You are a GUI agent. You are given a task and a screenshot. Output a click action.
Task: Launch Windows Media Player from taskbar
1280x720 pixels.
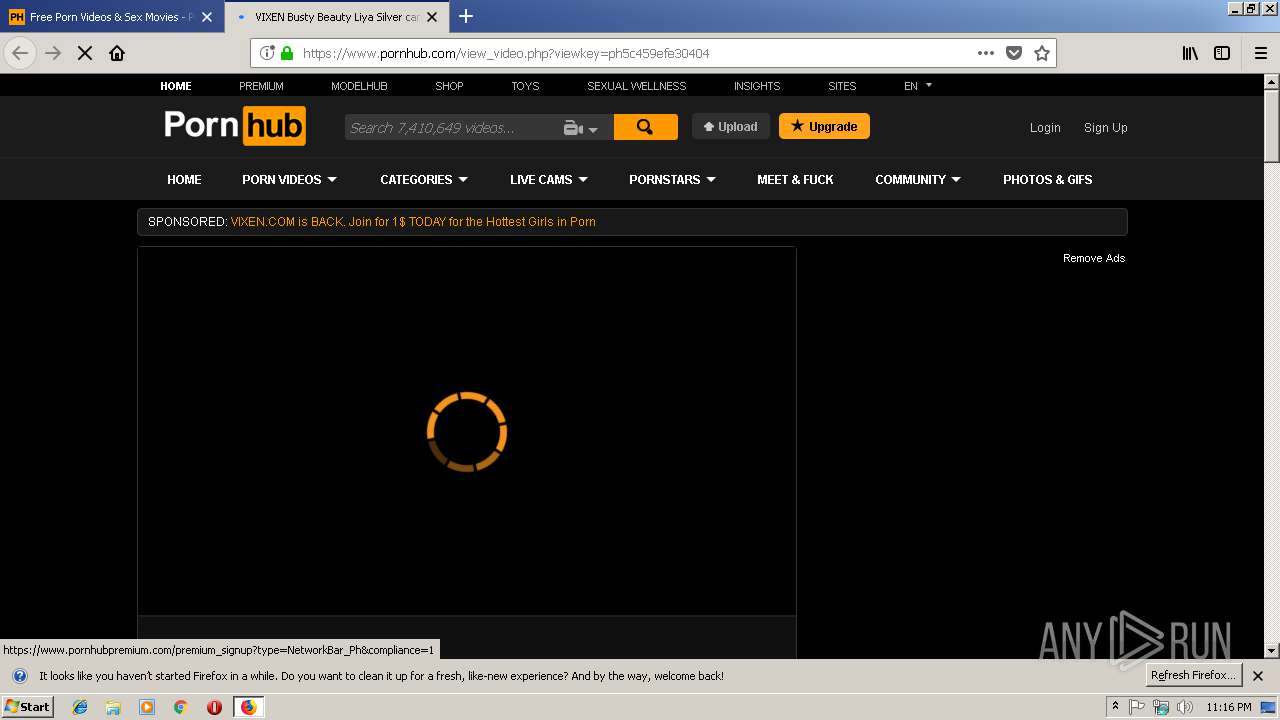point(147,707)
